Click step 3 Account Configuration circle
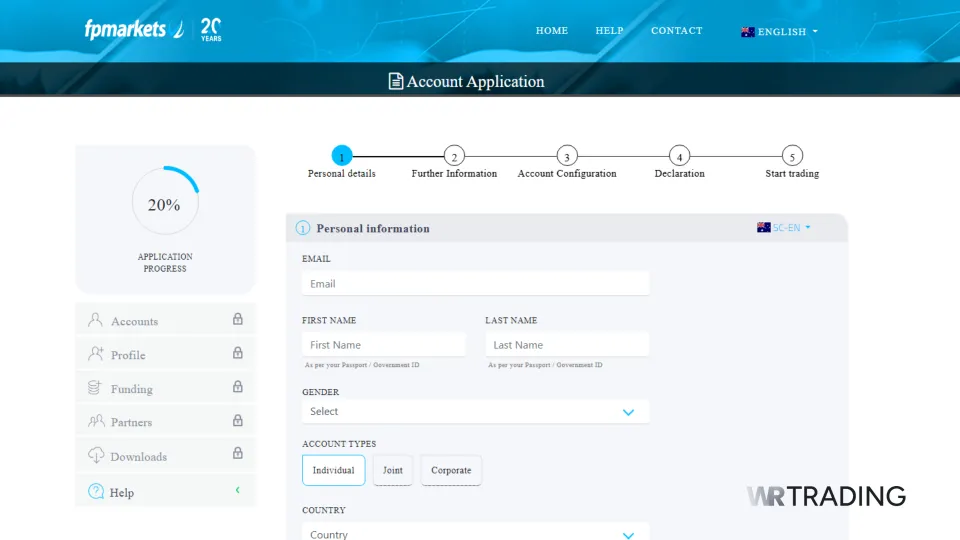This screenshot has height=540, width=960. click(567, 156)
